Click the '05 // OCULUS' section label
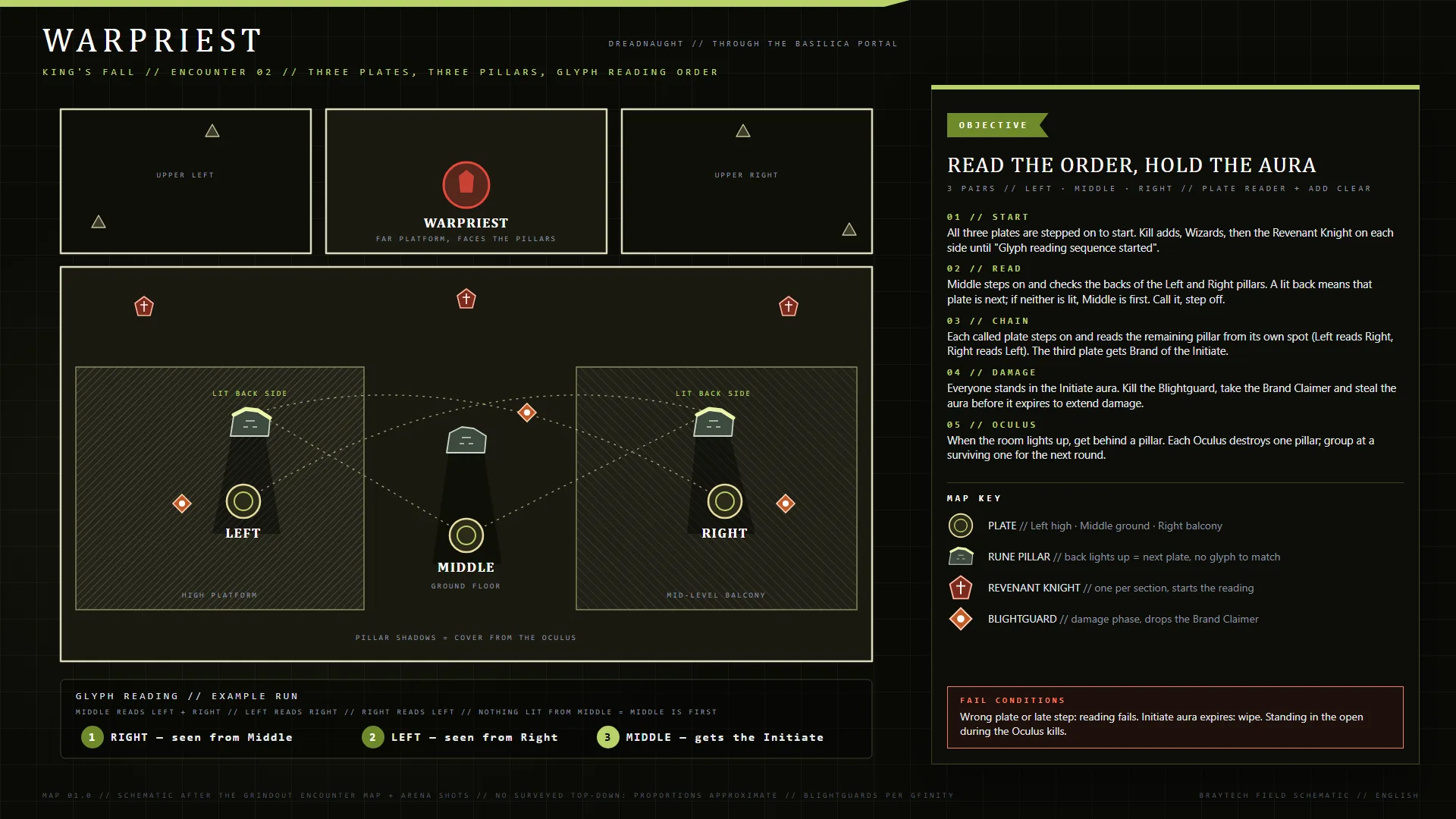Viewport: 1456px width, 819px height. click(991, 425)
